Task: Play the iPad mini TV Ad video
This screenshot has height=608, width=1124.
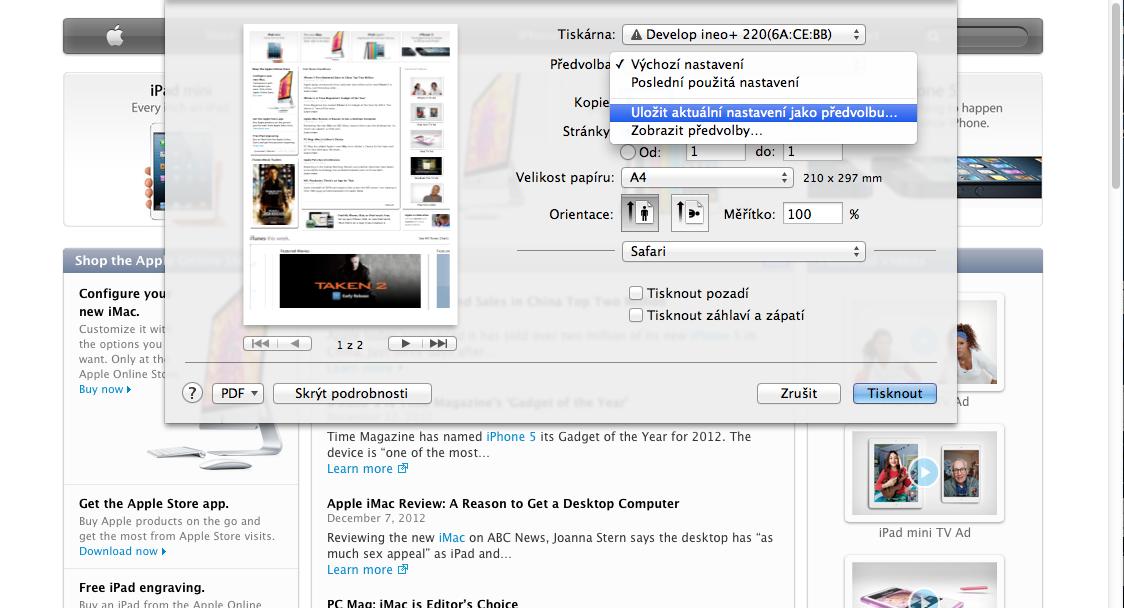Action: [x=925, y=472]
